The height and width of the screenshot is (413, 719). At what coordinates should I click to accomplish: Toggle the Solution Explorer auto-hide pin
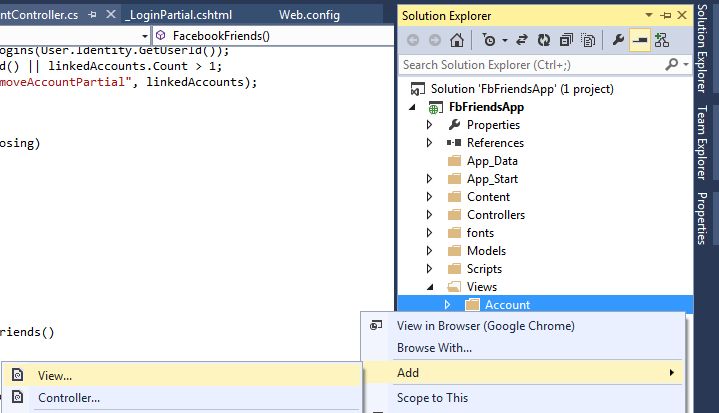665,16
